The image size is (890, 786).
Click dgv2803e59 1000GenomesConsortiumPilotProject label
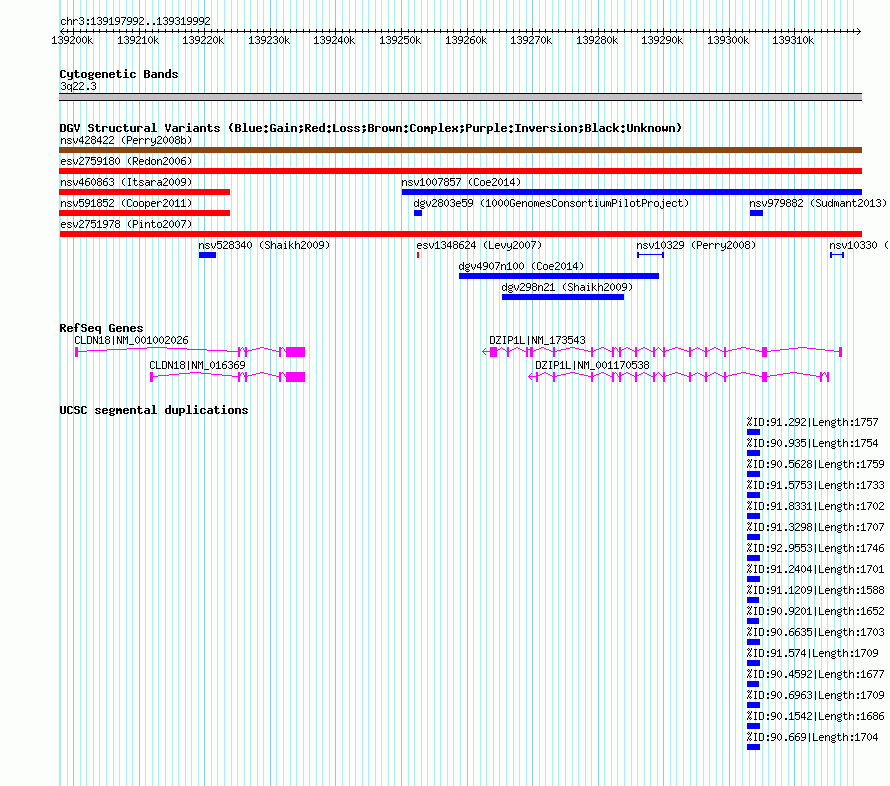[x=551, y=203]
